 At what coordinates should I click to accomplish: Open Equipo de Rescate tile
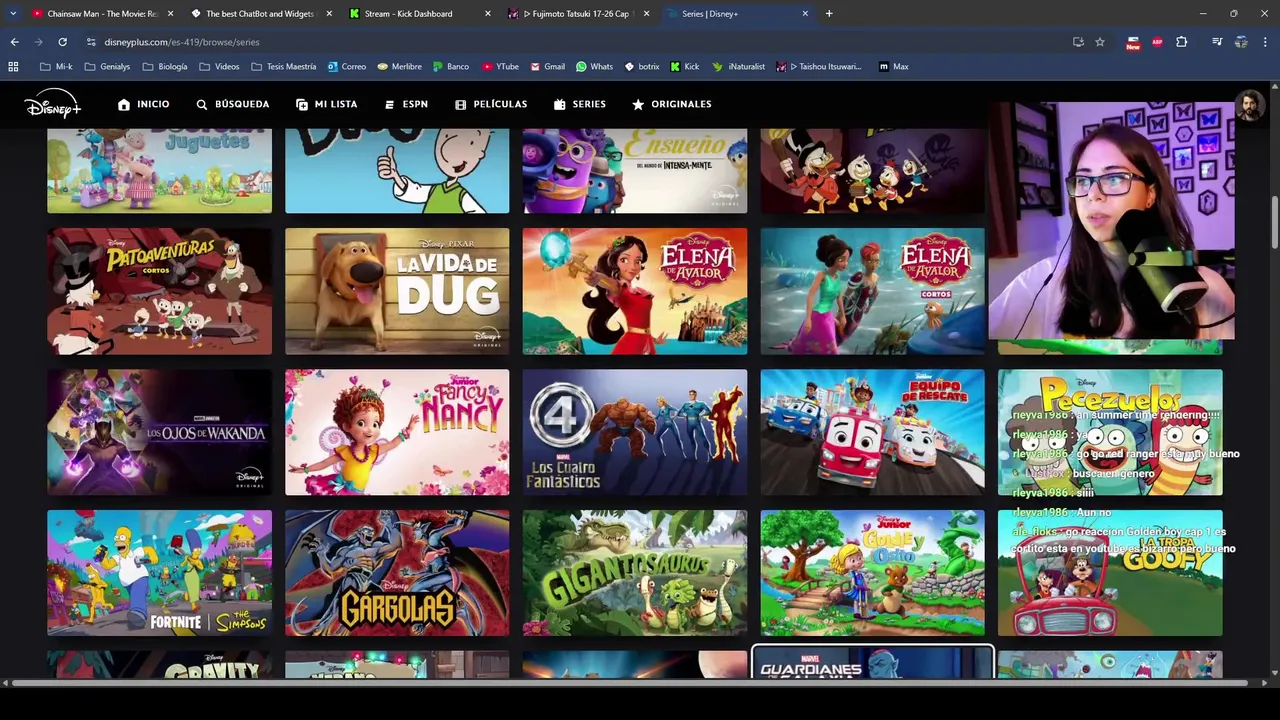coord(873,432)
